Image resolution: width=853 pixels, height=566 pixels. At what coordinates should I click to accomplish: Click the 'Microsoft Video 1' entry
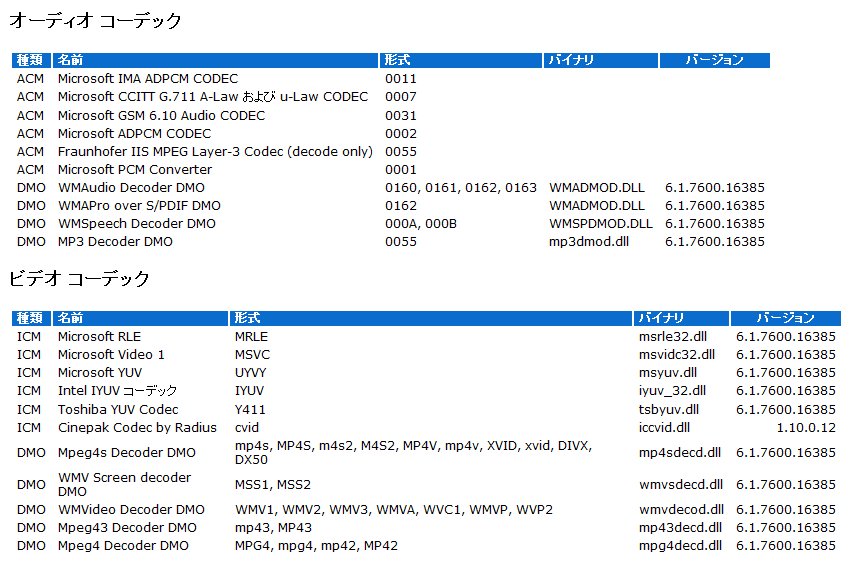point(111,354)
